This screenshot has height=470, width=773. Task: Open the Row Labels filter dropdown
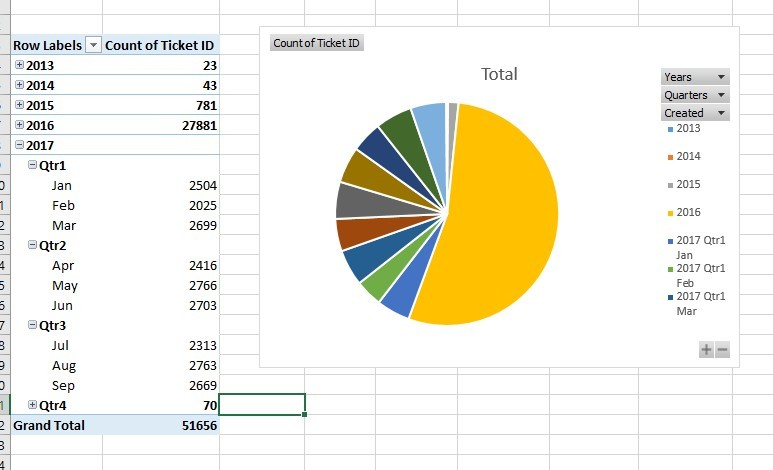[x=94, y=45]
